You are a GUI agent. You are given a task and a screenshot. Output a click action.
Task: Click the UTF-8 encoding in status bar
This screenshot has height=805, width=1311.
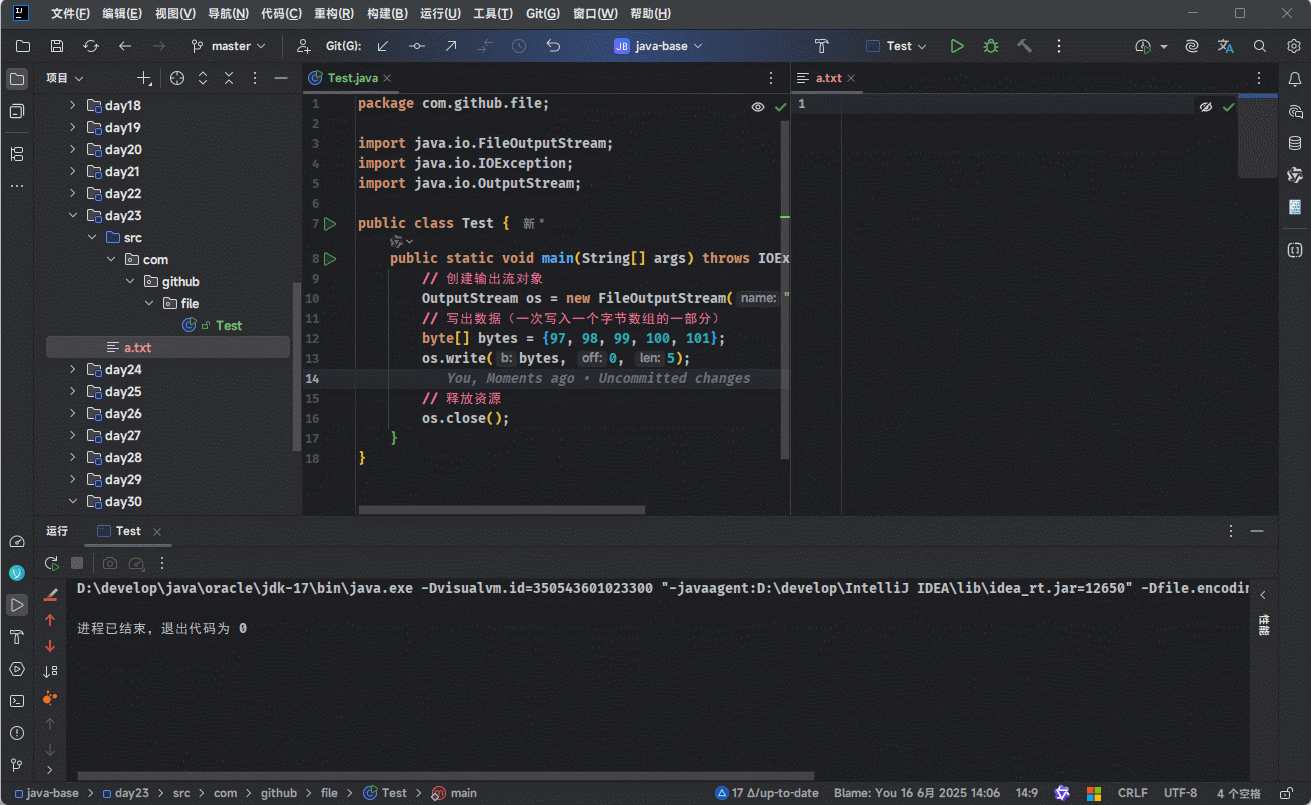tap(1180, 793)
